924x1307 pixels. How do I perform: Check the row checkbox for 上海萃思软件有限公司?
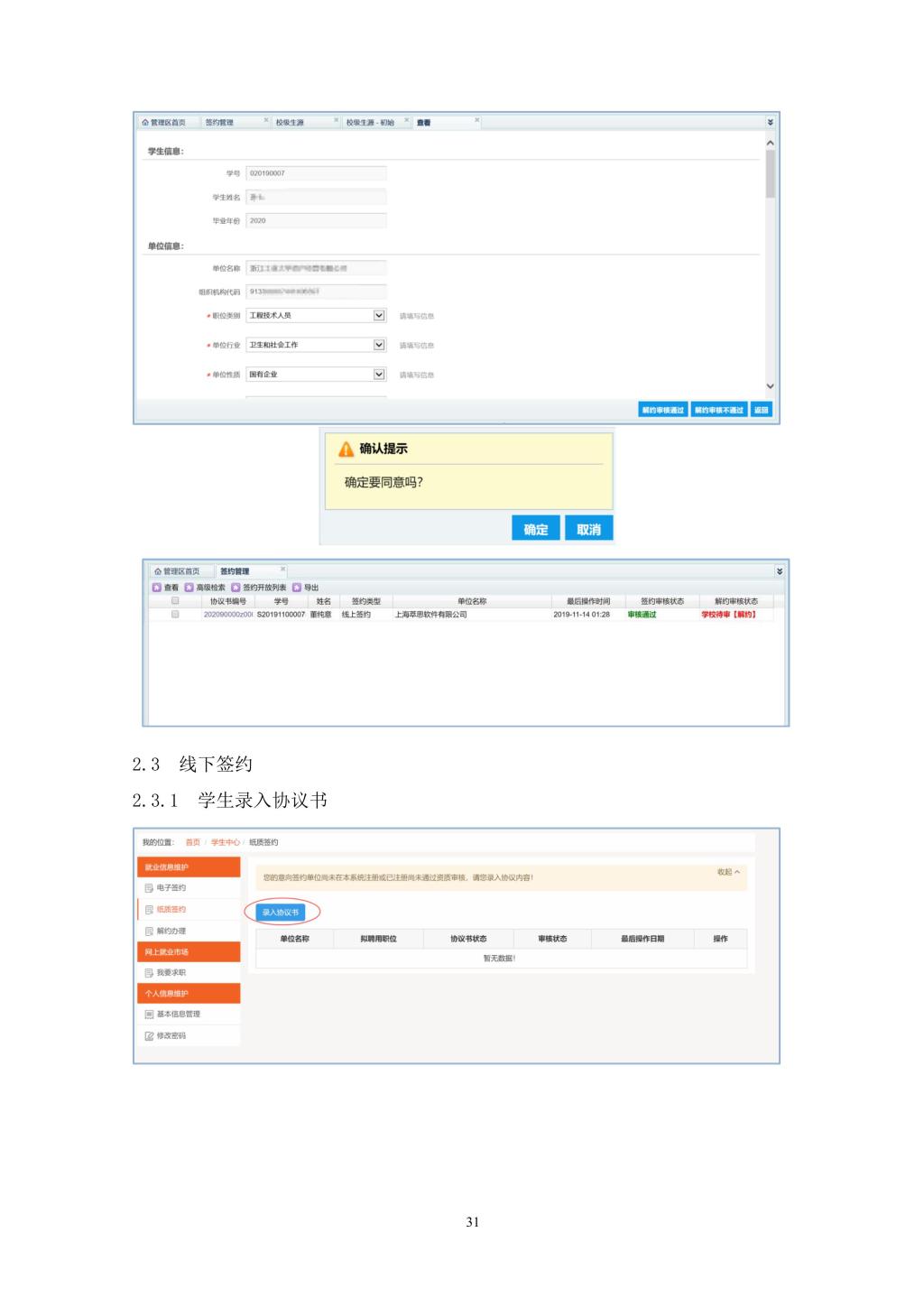pyautogui.click(x=175, y=615)
